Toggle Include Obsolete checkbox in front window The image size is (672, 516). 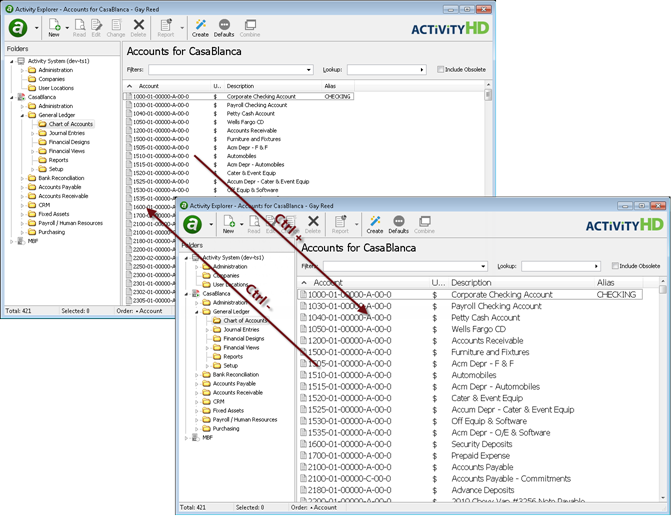click(615, 266)
